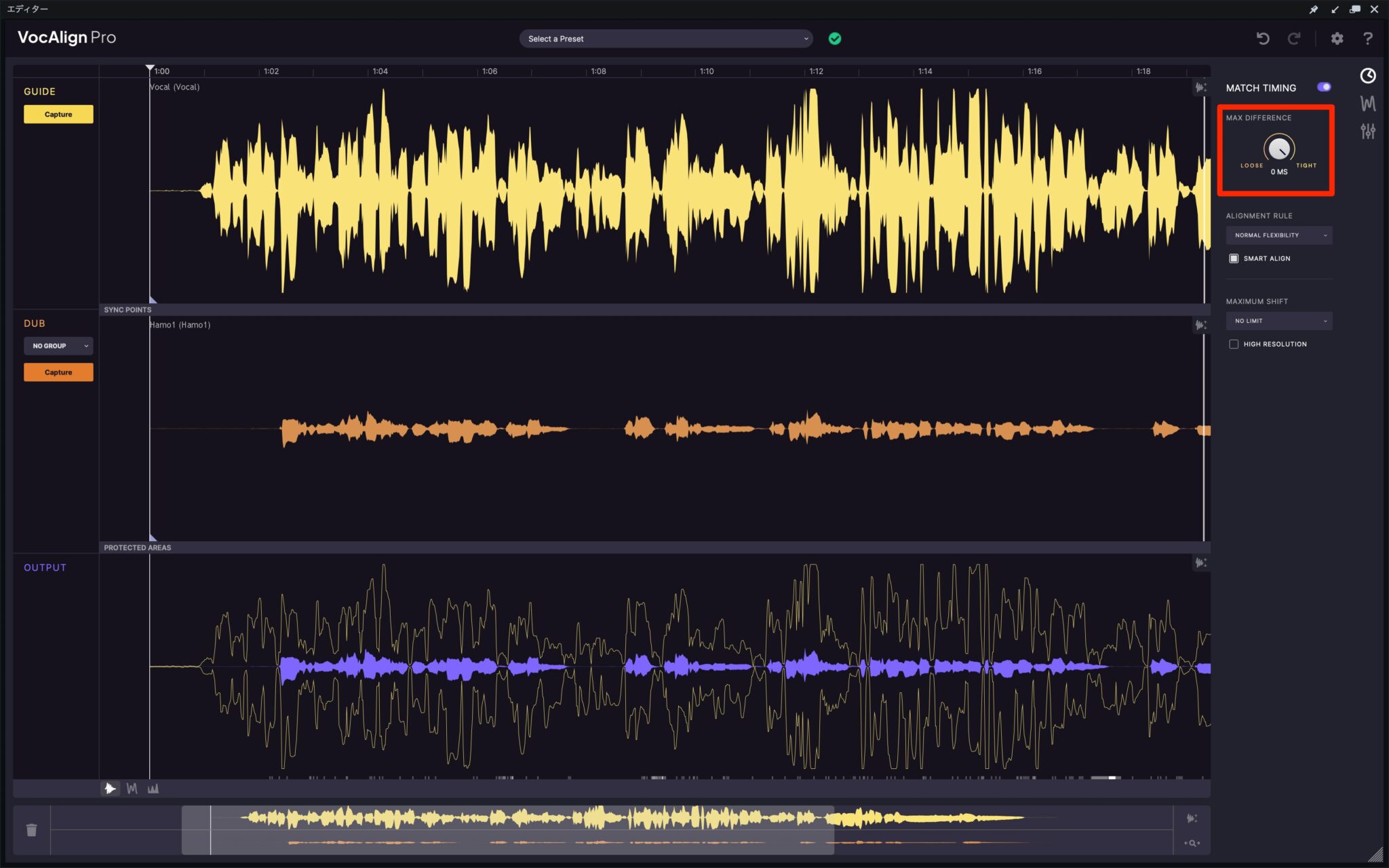Open the No Group menu under Dub
The width and height of the screenshot is (1389, 868).
pyautogui.click(x=58, y=346)
